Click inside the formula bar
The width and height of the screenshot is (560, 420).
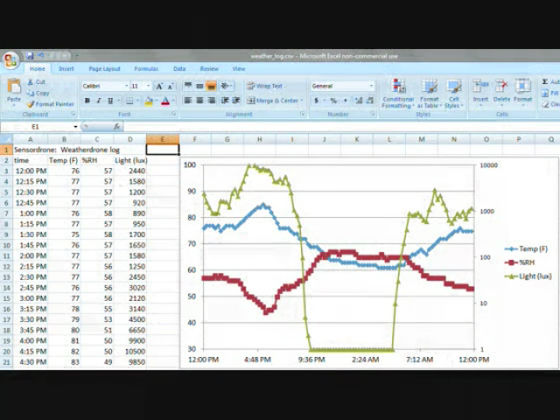(341, 126)
